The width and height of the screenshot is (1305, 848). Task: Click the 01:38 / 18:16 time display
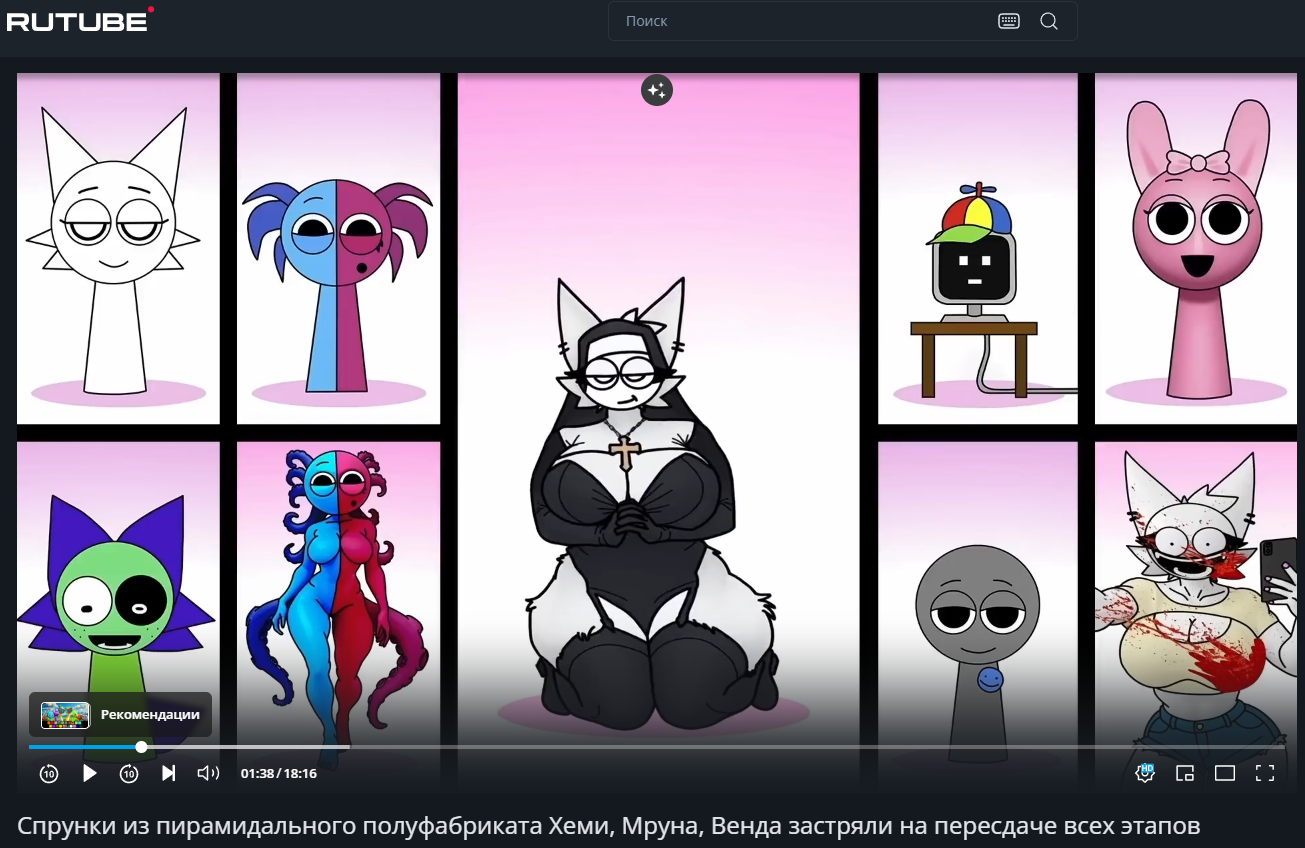[x=279, y=773]
